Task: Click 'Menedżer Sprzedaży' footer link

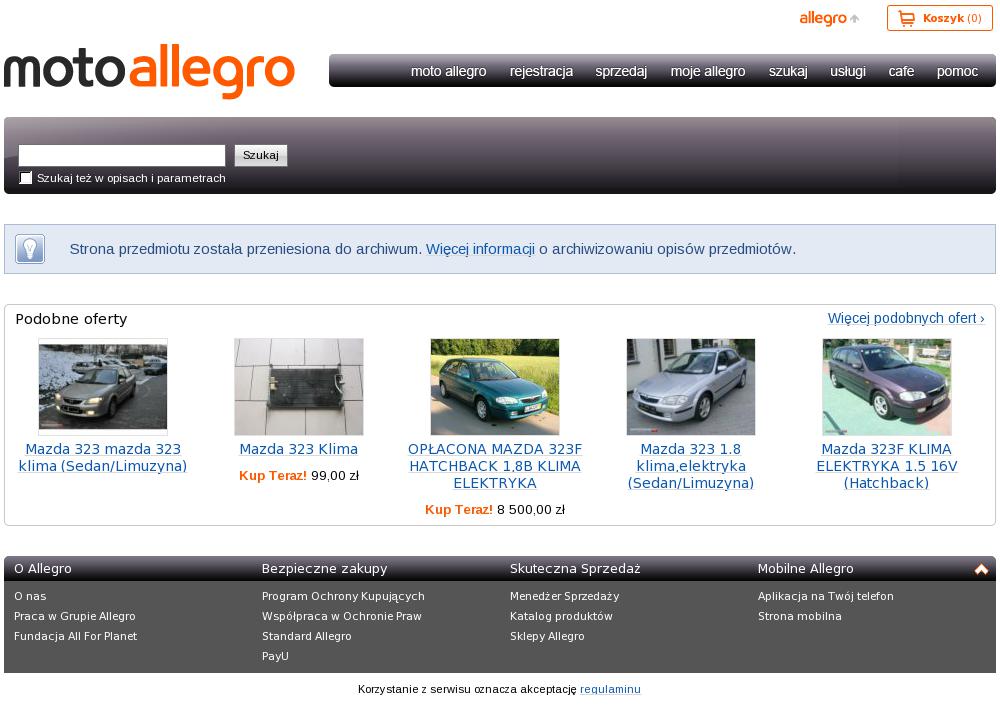Action: point(564,596)
